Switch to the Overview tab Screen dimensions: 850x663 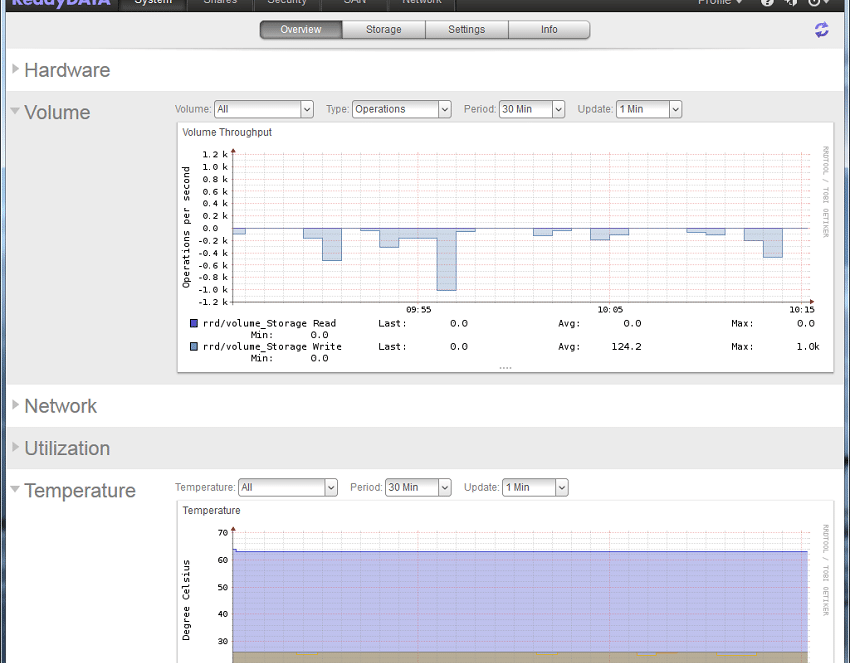pos(301,30)
